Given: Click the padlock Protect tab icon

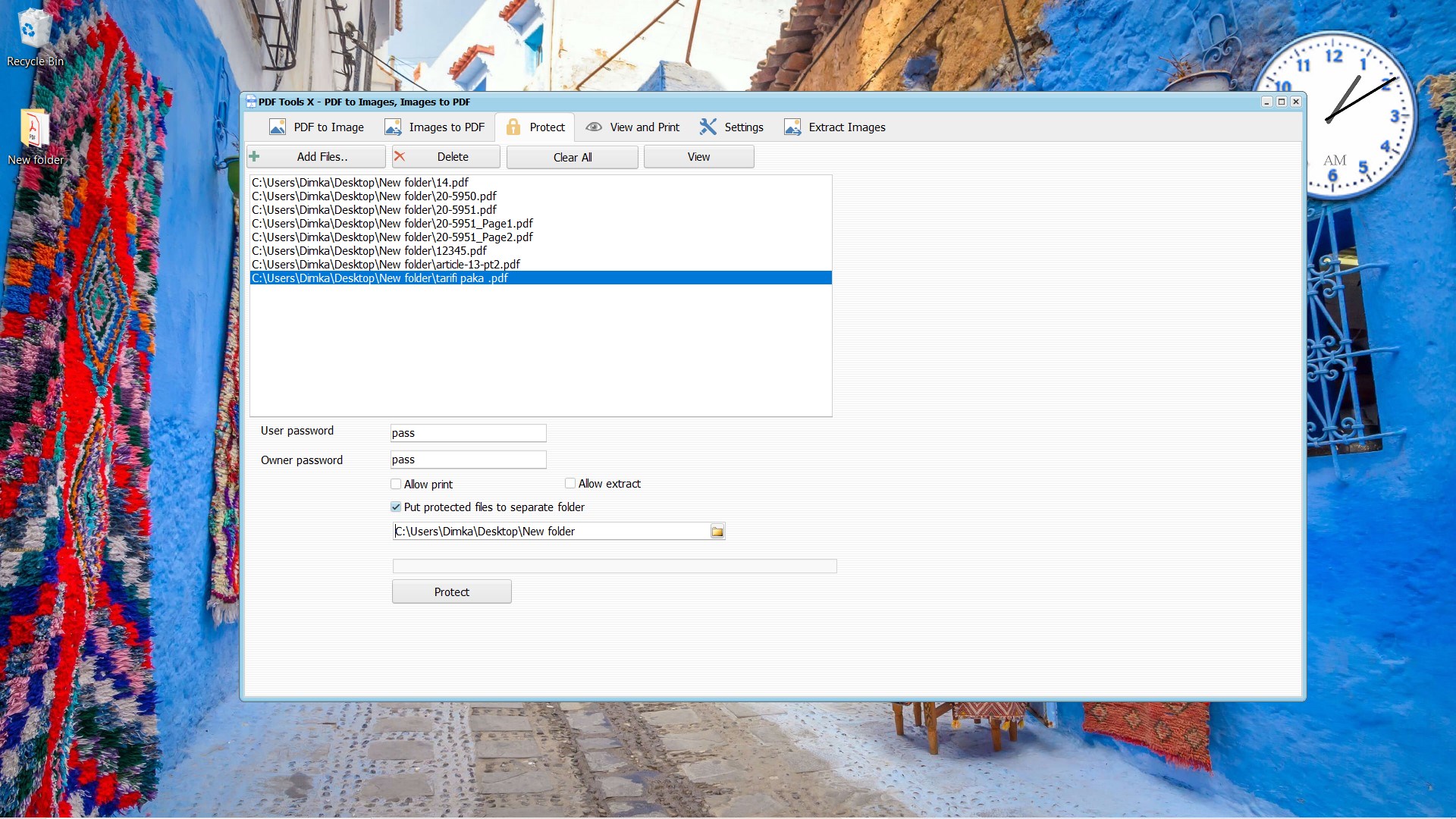Looking at the screenshot, I should click(513, 127).
